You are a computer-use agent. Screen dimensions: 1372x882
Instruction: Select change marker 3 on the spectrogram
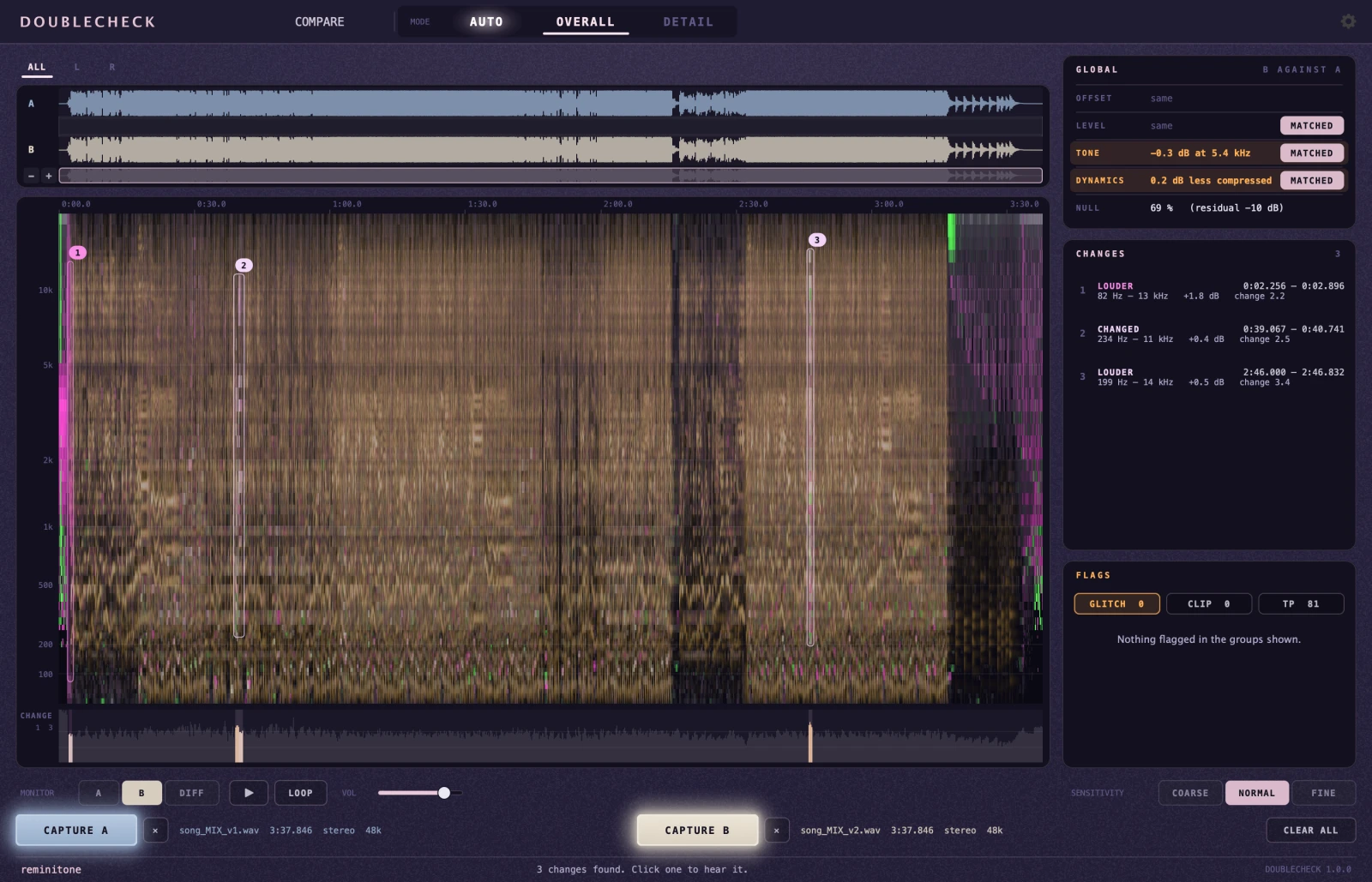point(817,240)
